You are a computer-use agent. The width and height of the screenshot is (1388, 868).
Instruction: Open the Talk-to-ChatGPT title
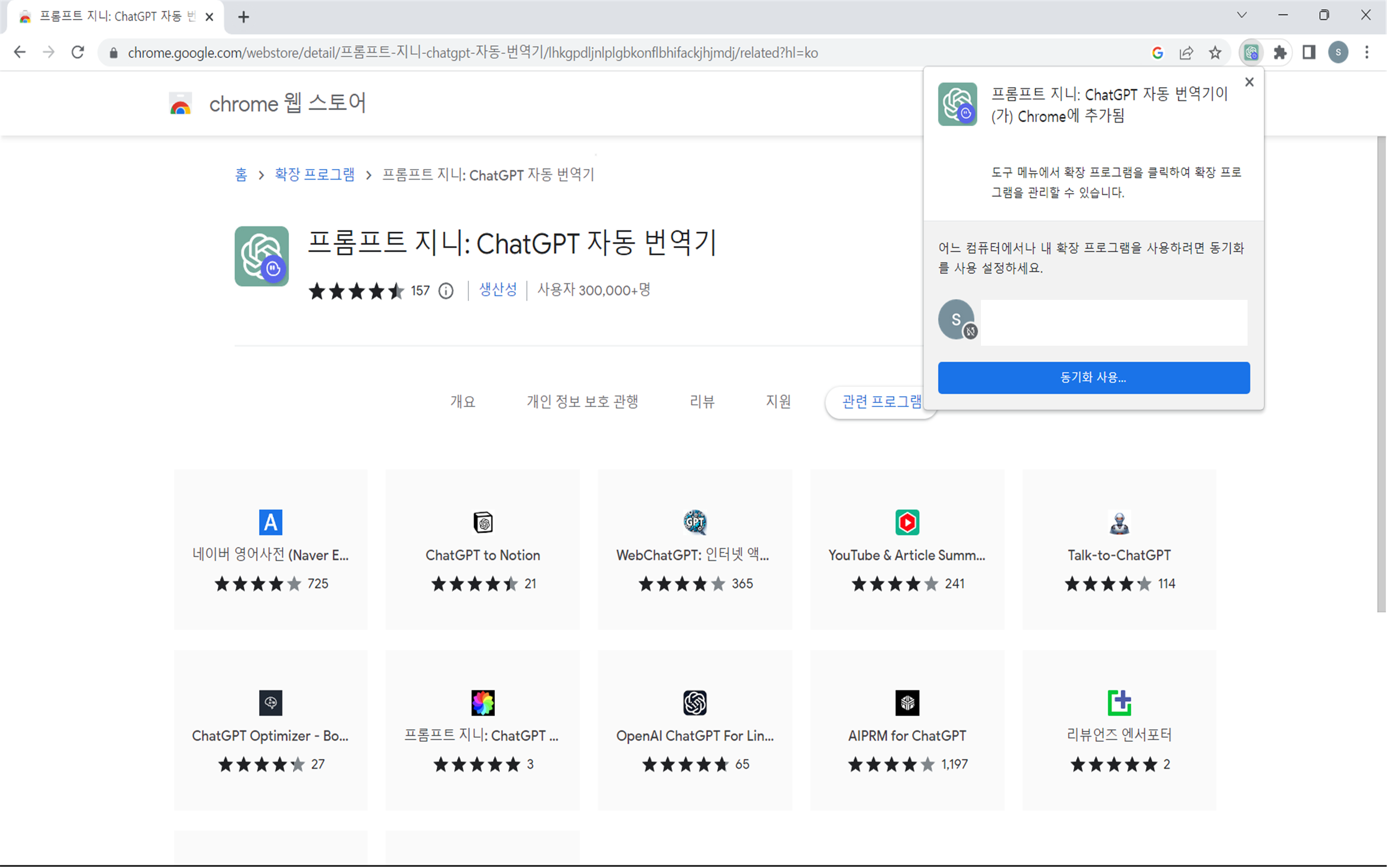1120,556
